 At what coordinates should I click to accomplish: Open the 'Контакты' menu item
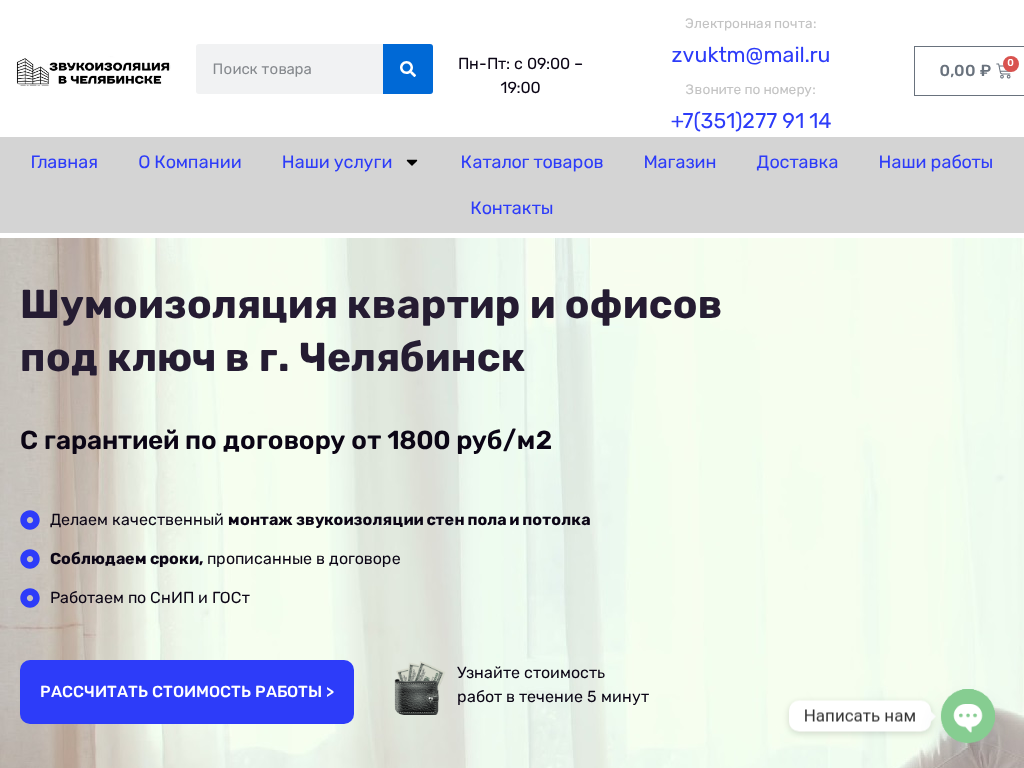(x=511, y=208)
